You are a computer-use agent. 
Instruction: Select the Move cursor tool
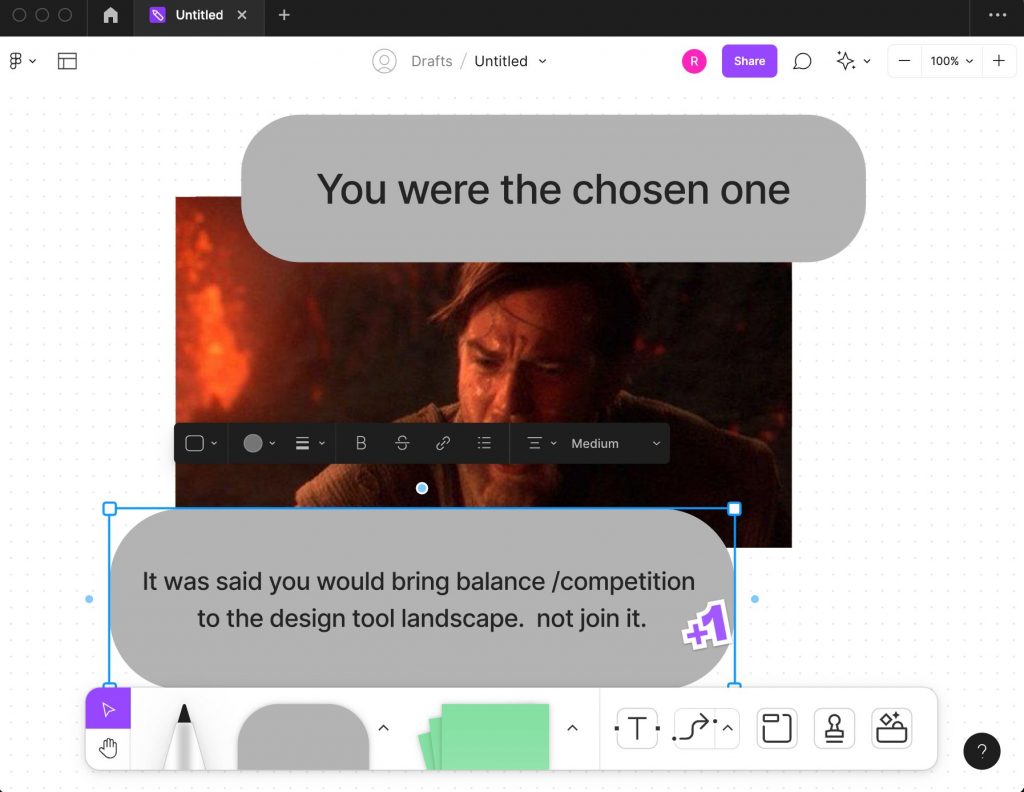(108, 708)
